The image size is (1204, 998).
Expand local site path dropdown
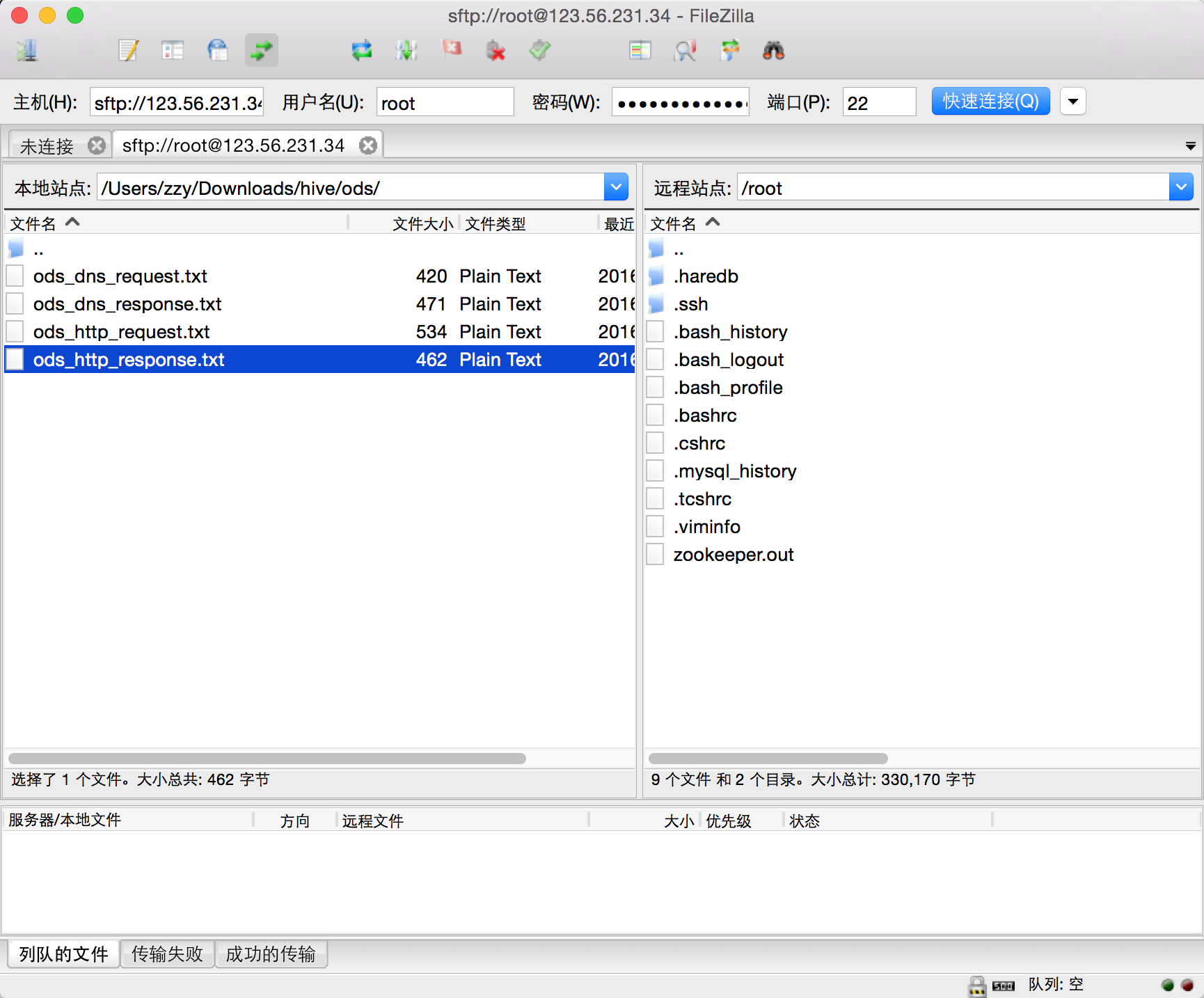pos(616,187)
